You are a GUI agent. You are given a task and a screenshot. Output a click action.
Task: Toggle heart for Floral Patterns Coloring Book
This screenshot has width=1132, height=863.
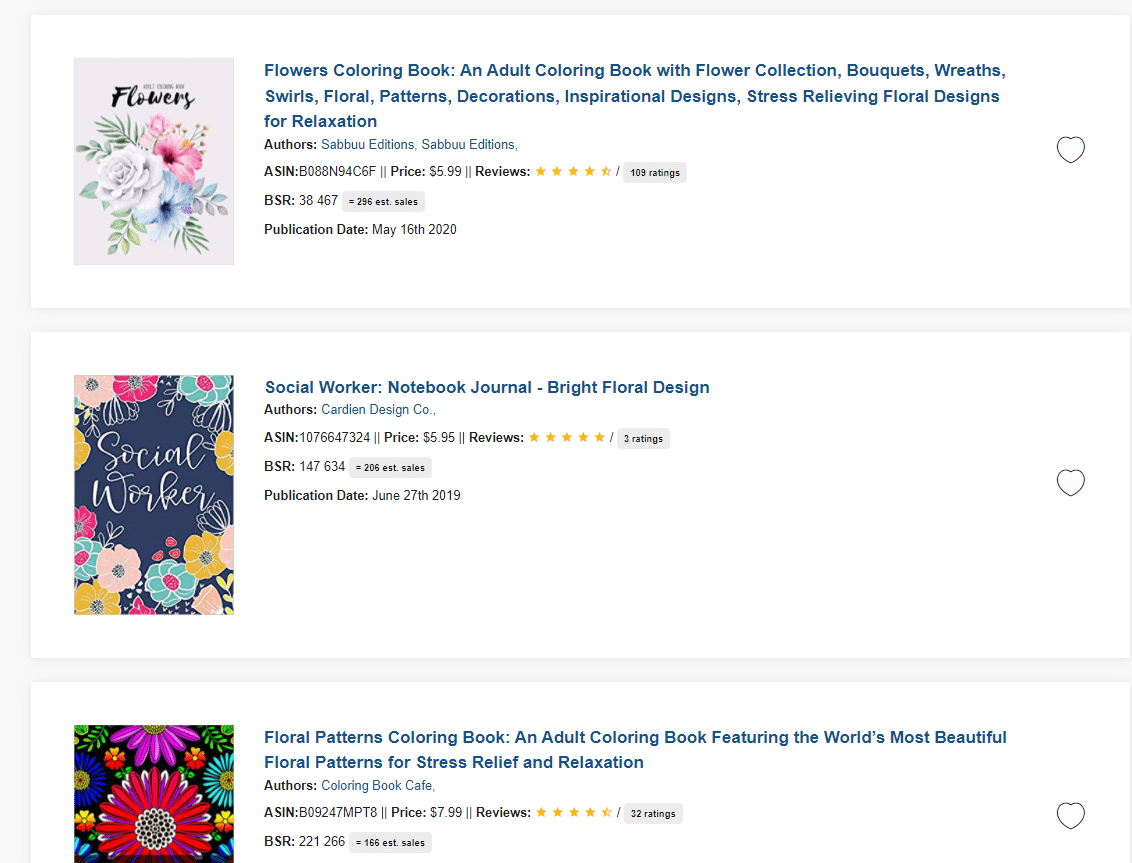(1071, 815)
